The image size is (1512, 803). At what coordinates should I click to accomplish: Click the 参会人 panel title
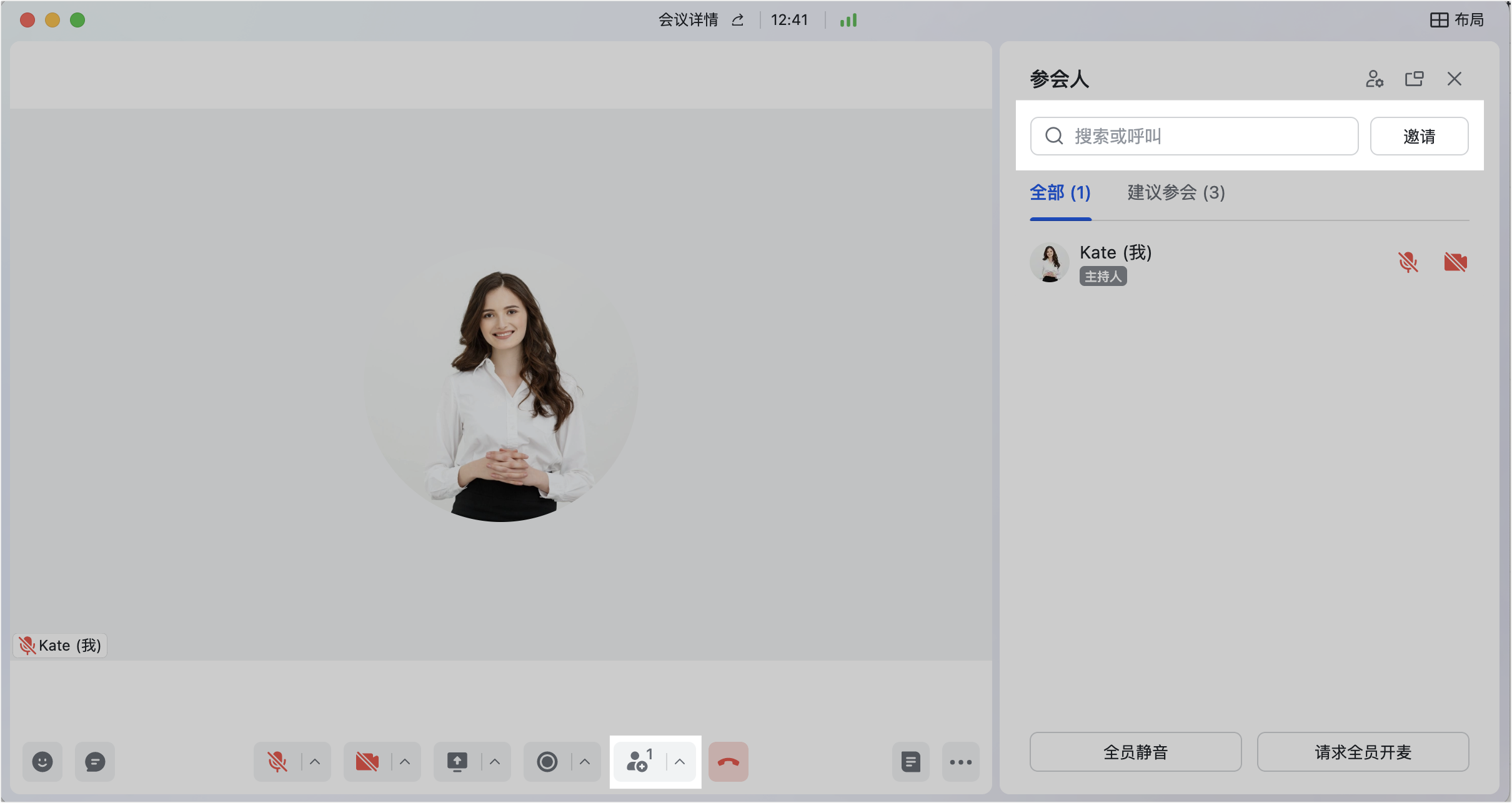[1060, 79]
